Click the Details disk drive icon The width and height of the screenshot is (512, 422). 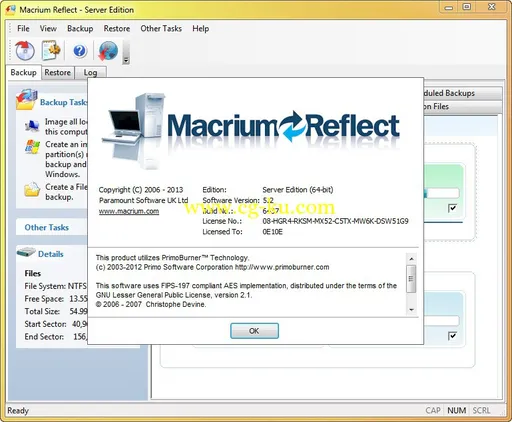pos(26,252)
